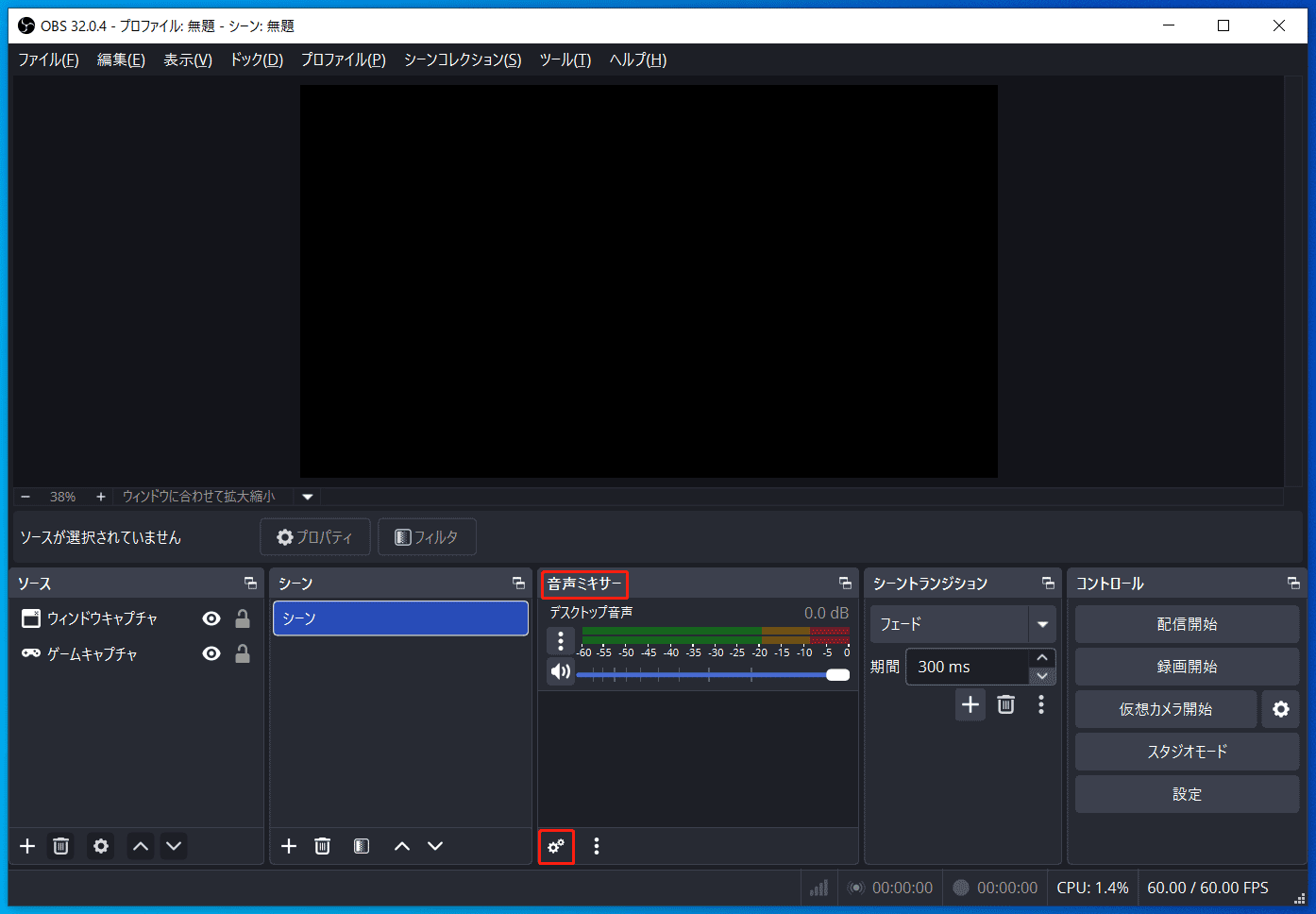The image size is (1316, 914).
Task: Open シーンコレクション menu
Action: click(463, 59)
